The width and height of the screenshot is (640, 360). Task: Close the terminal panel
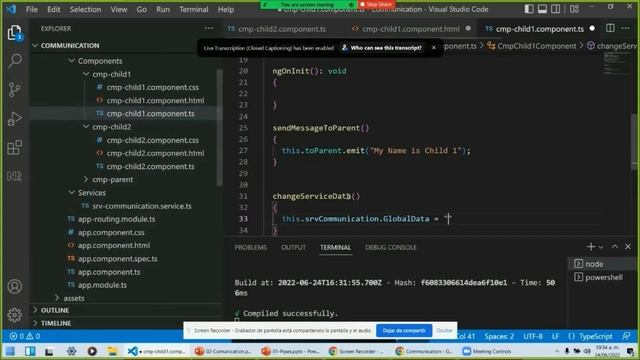point(628,247)
